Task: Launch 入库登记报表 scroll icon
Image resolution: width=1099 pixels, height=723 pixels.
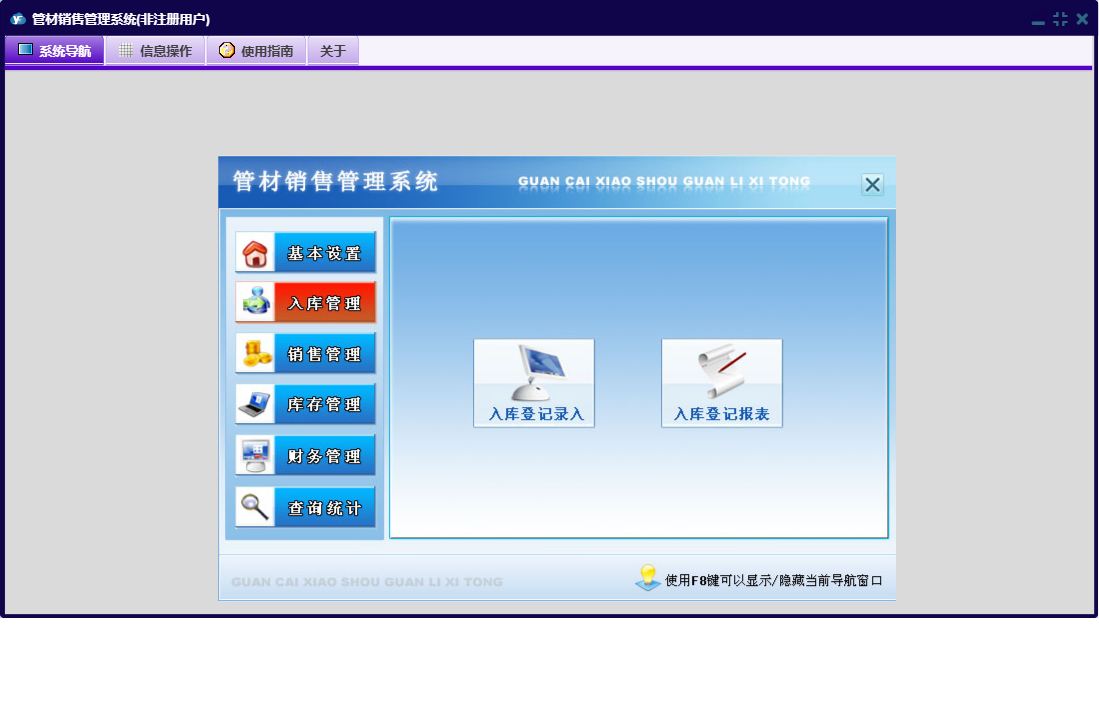Action: click(722, 383)
